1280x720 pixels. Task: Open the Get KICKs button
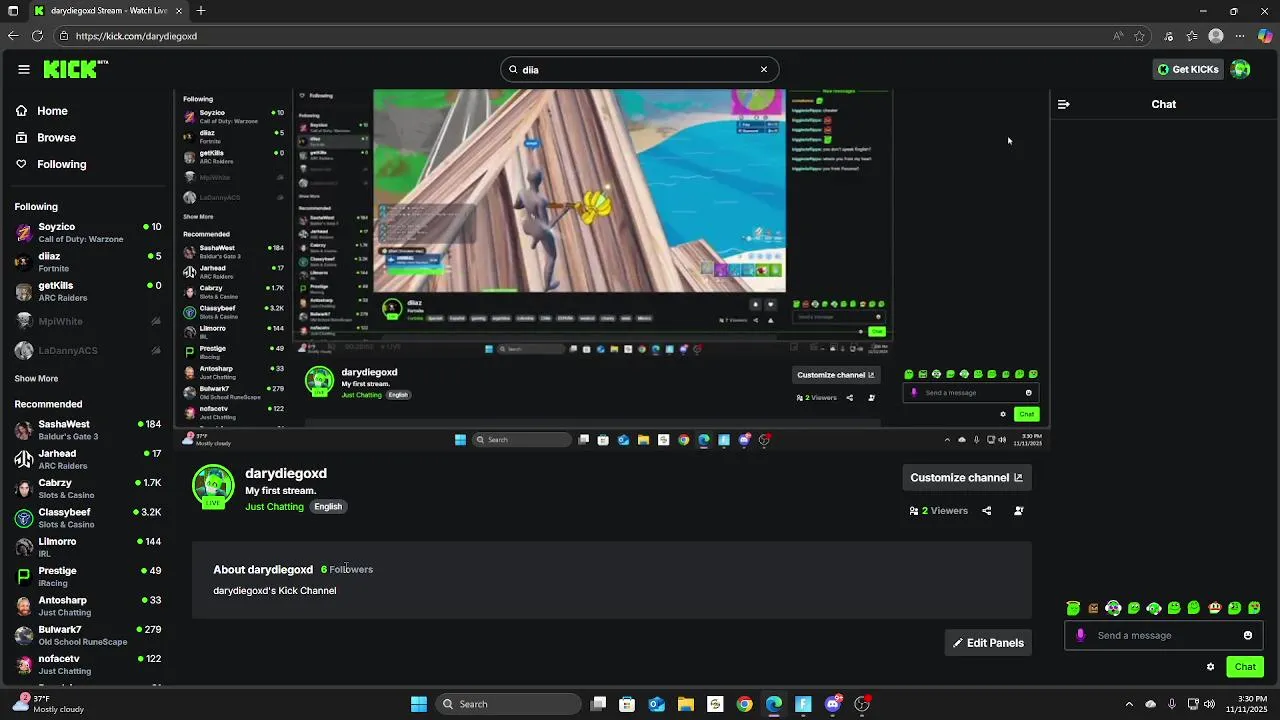point(1188,69)
